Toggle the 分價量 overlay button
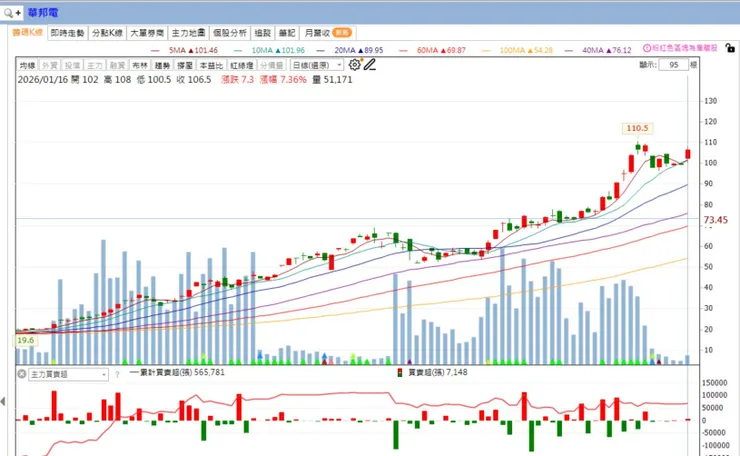 click(x=271, y=65)
